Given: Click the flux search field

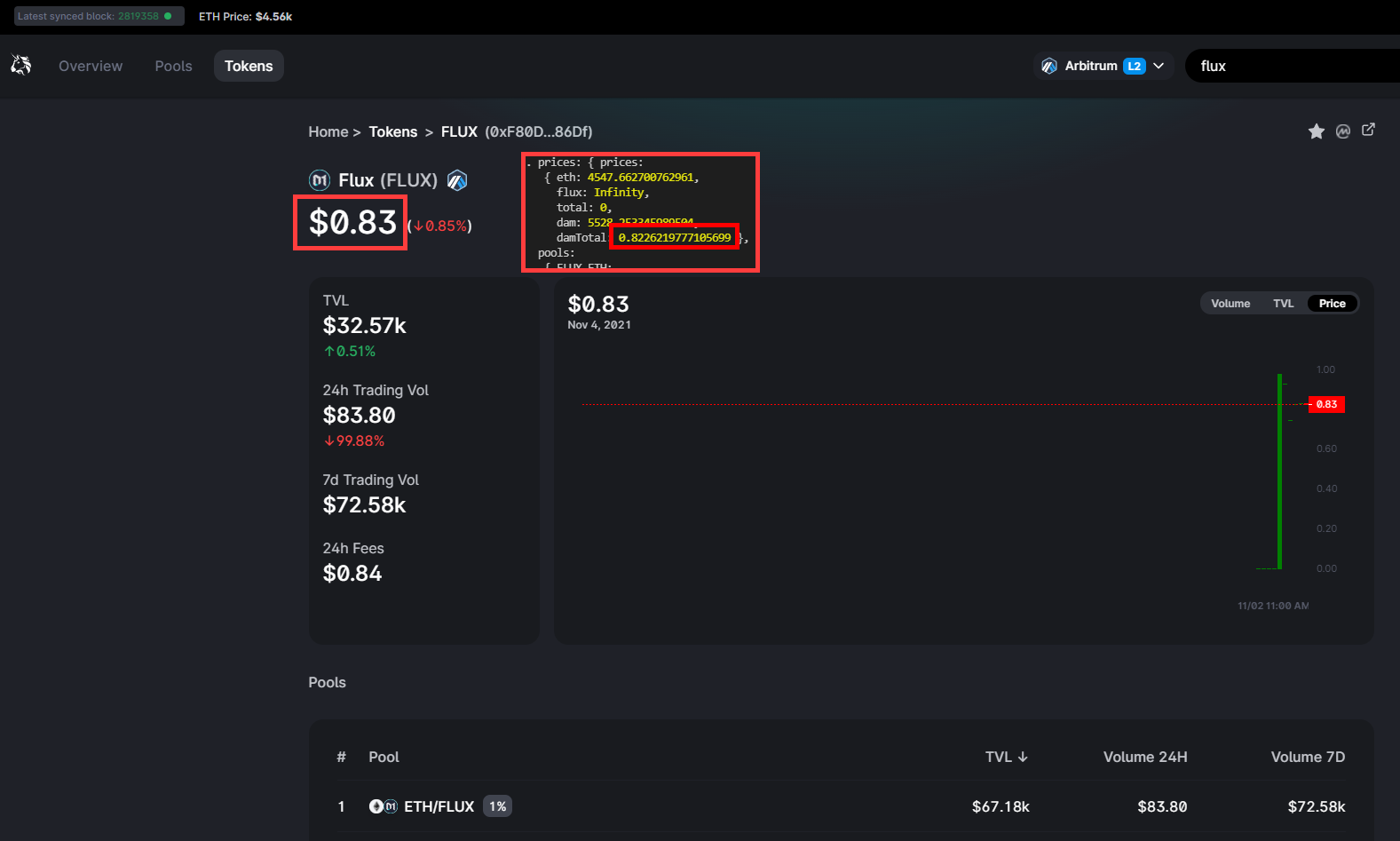Looking at the screenshot, I should point(1293,66).
